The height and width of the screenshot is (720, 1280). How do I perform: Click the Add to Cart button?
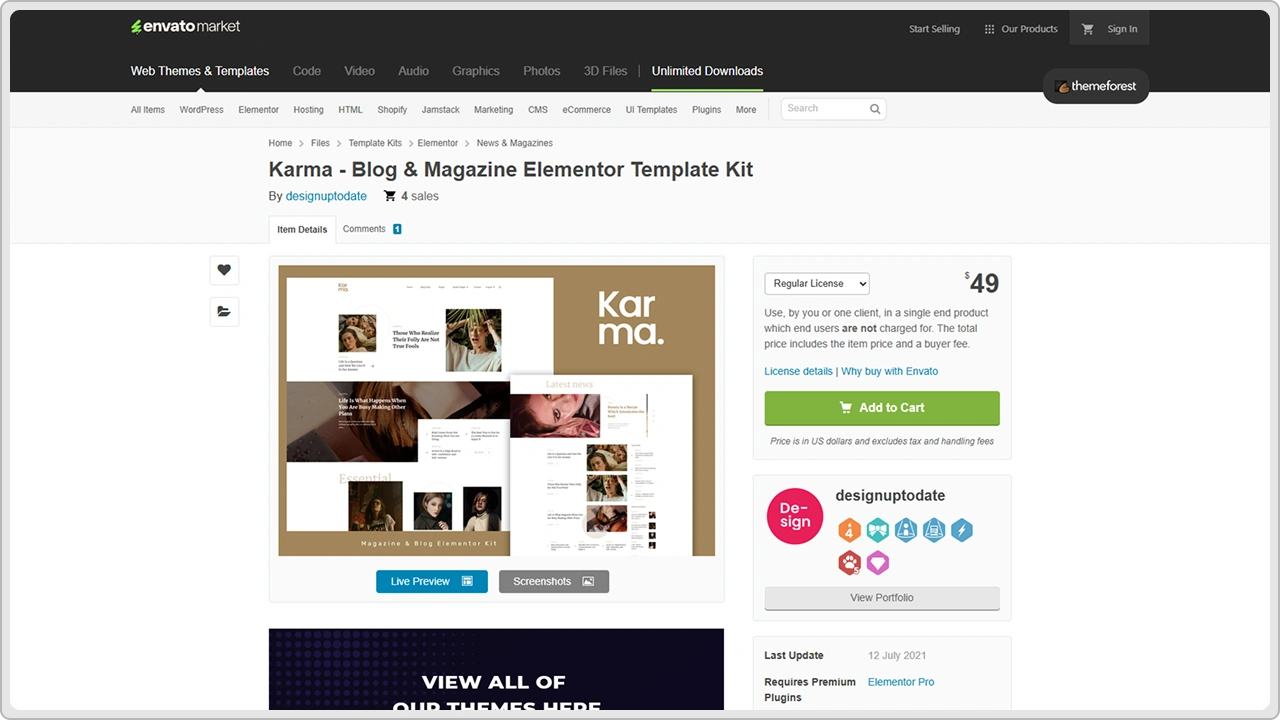pos(882,408)
